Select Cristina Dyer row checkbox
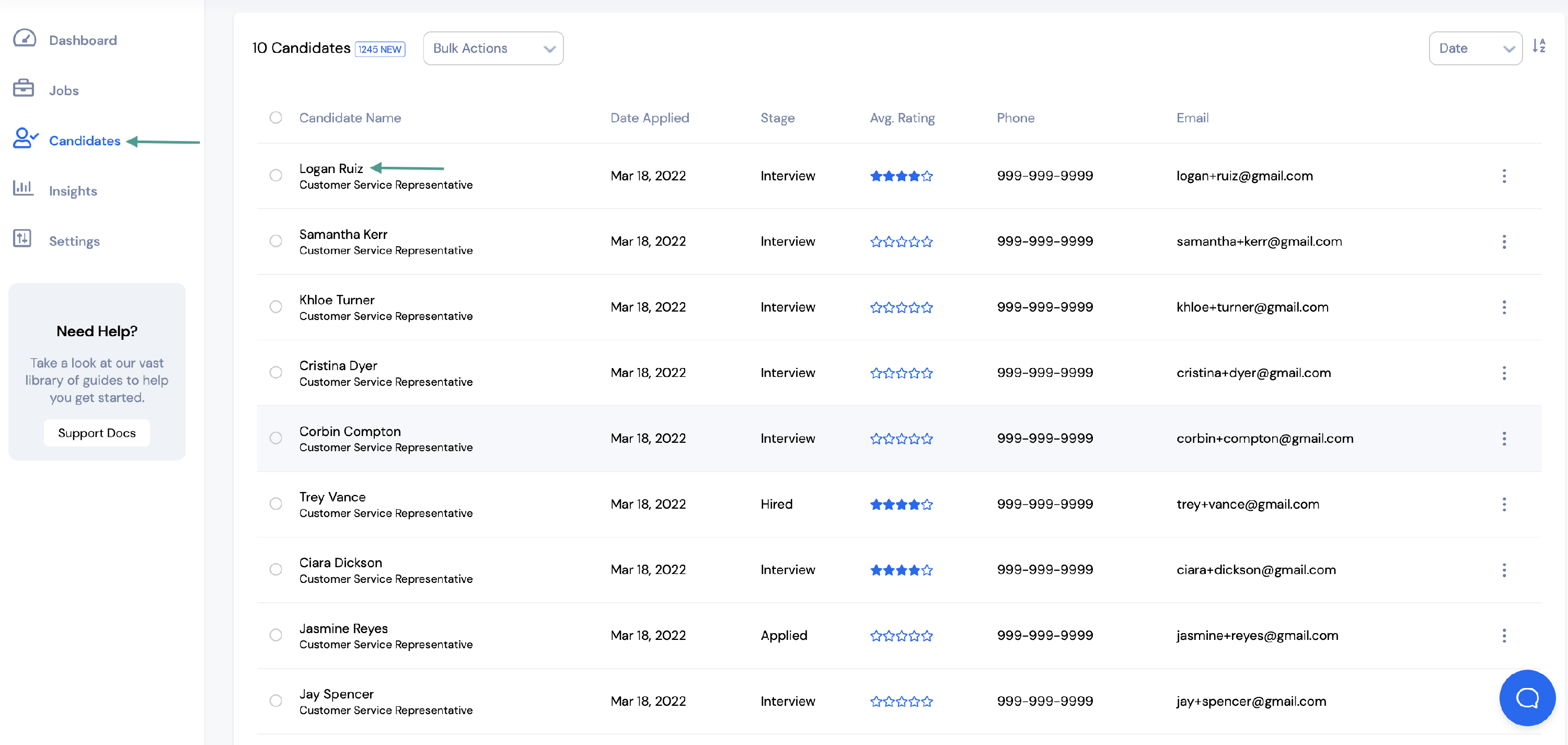The image size is (1568, 745). [276, 372]
